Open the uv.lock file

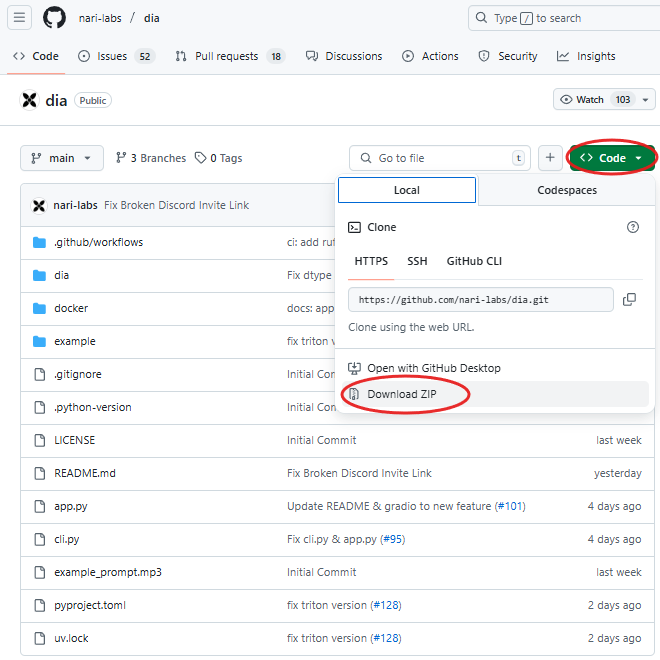[x=71, y=639]
